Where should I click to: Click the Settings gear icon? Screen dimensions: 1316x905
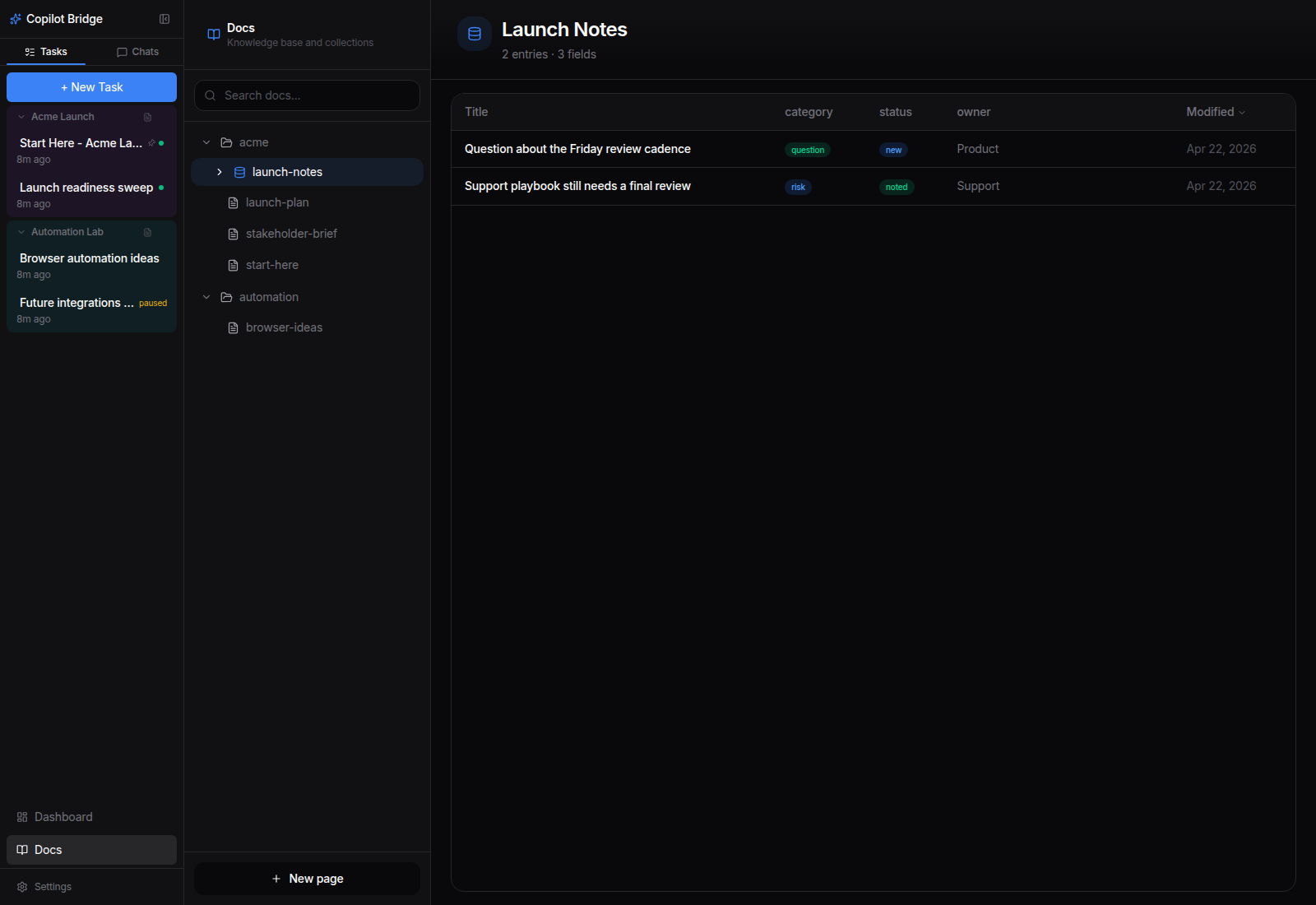click(22, 887)
